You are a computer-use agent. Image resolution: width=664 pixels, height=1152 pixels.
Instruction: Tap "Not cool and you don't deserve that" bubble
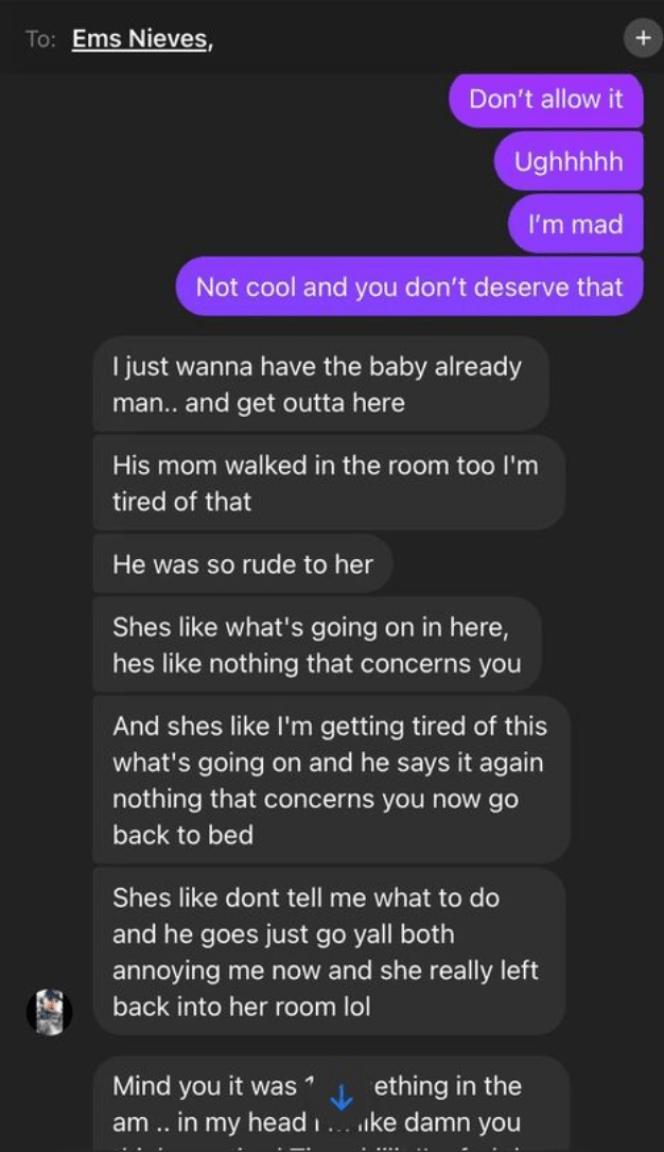click(x=409, y=287)
